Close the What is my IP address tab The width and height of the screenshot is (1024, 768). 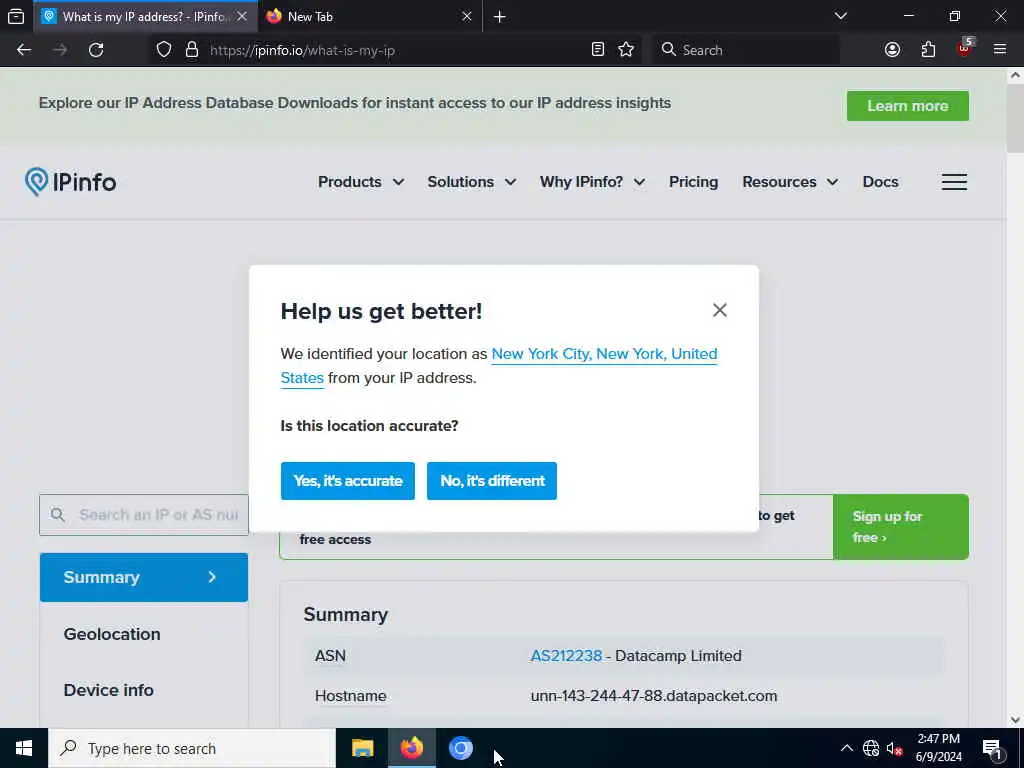coord(242,16)
